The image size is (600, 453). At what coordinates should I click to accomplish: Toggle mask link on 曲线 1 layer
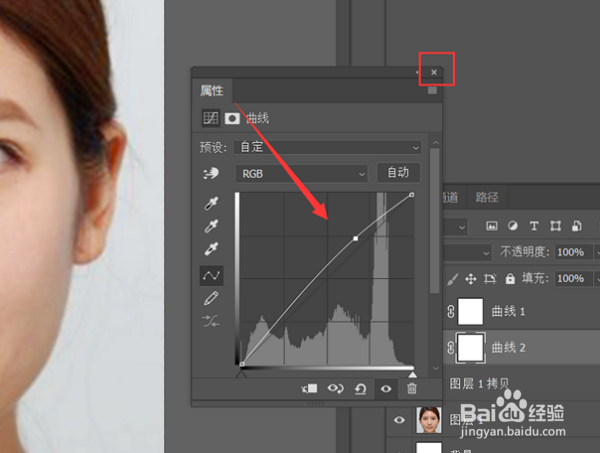point(451,311)
